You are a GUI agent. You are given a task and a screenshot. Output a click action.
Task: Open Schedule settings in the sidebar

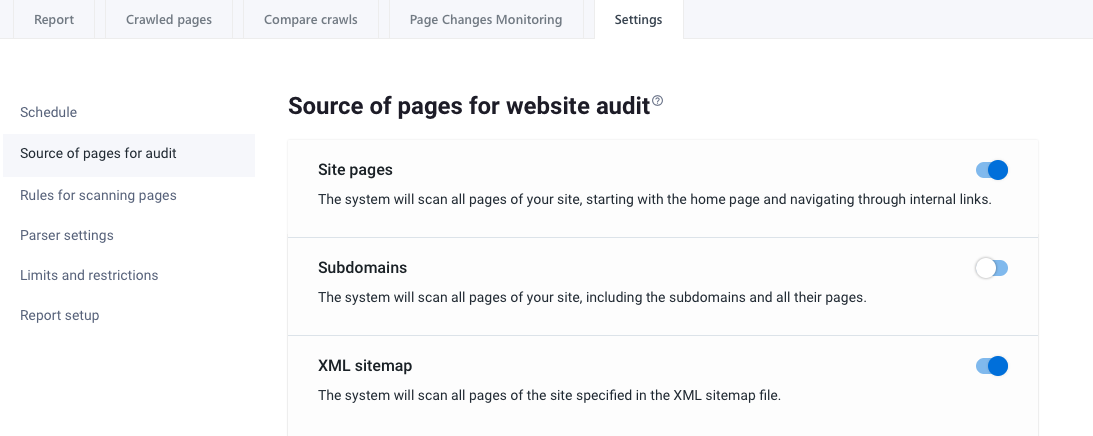click(48, 112)
